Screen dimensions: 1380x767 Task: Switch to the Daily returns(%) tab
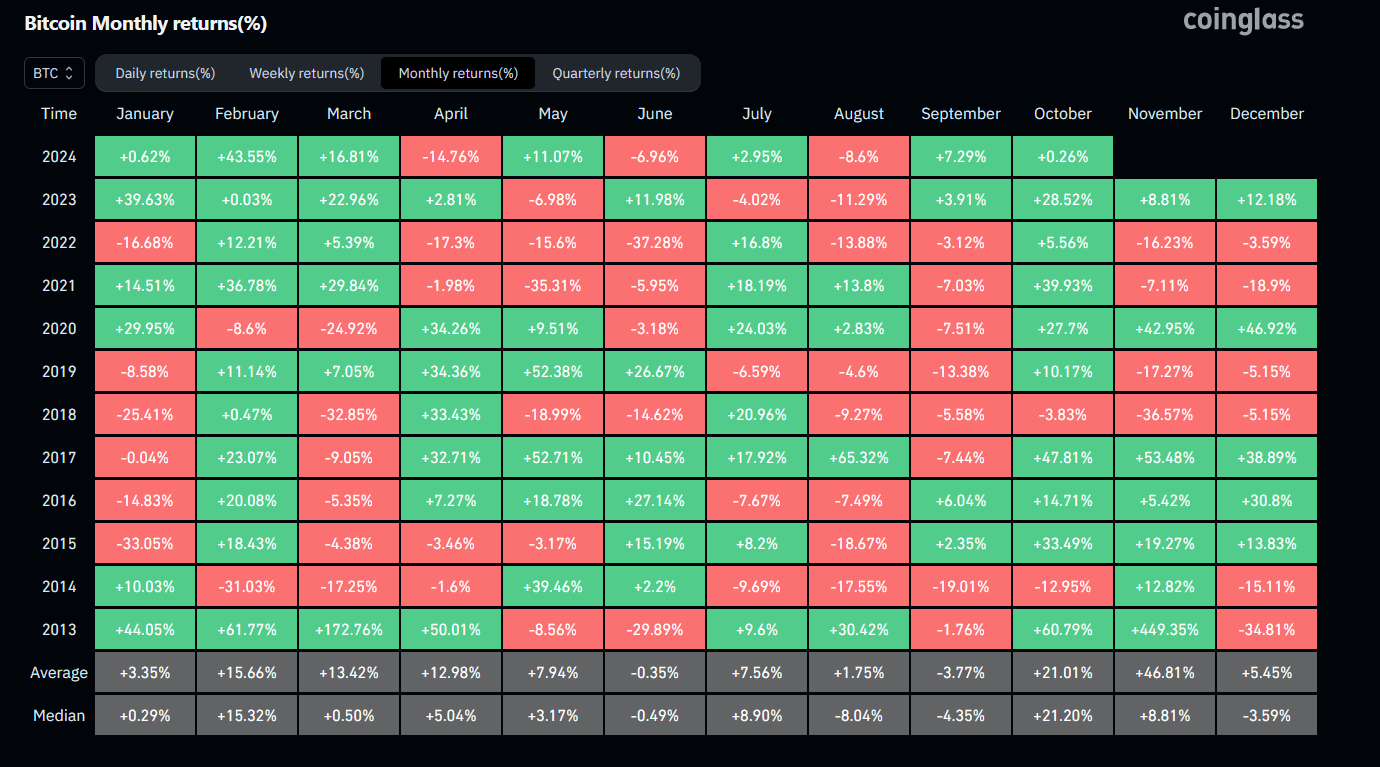[164, 73]
